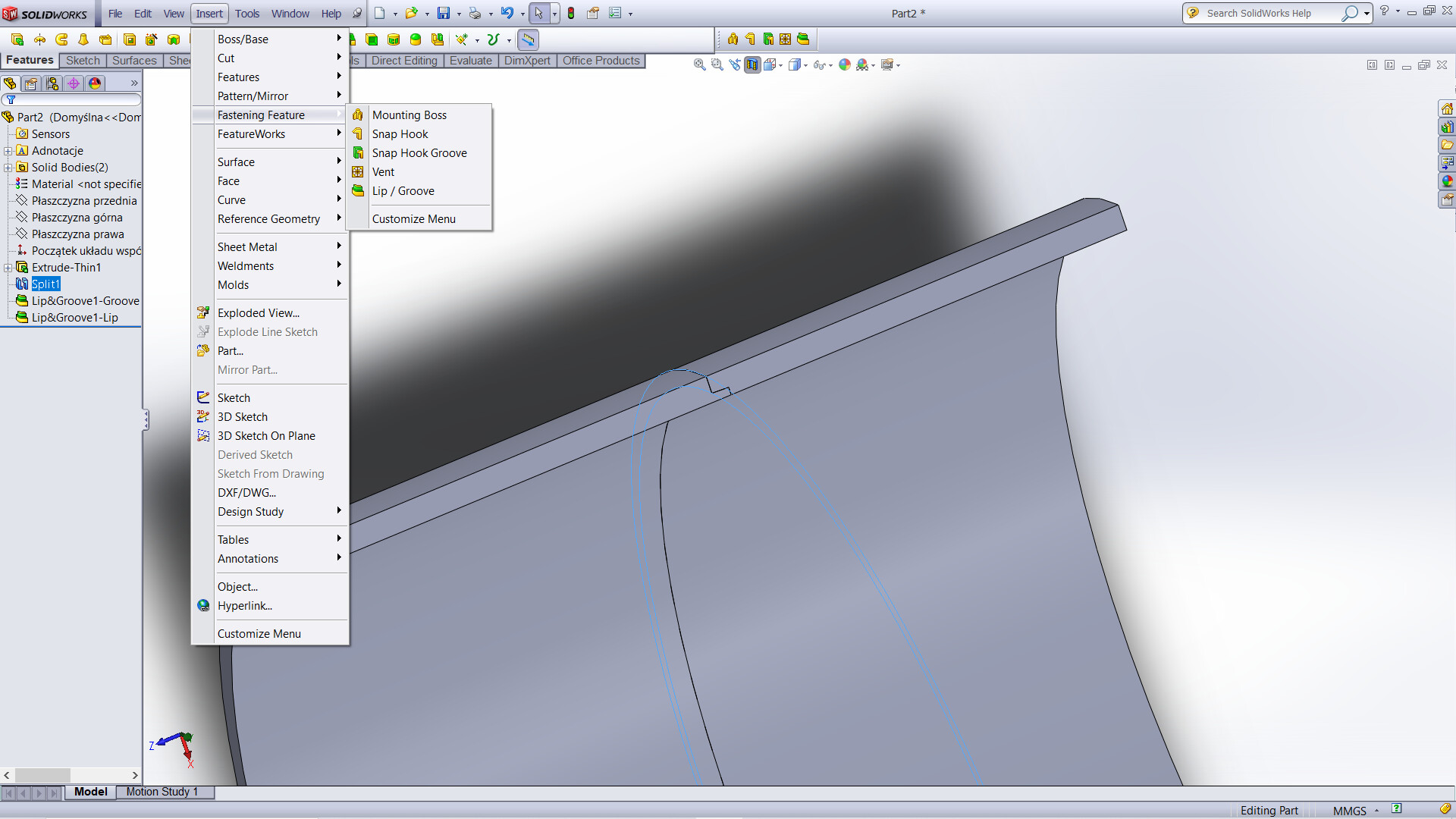Click the Lip/Groove icon in fastening toolbar
This screenshot has height=819, width=1456.
tap(803, 39)
